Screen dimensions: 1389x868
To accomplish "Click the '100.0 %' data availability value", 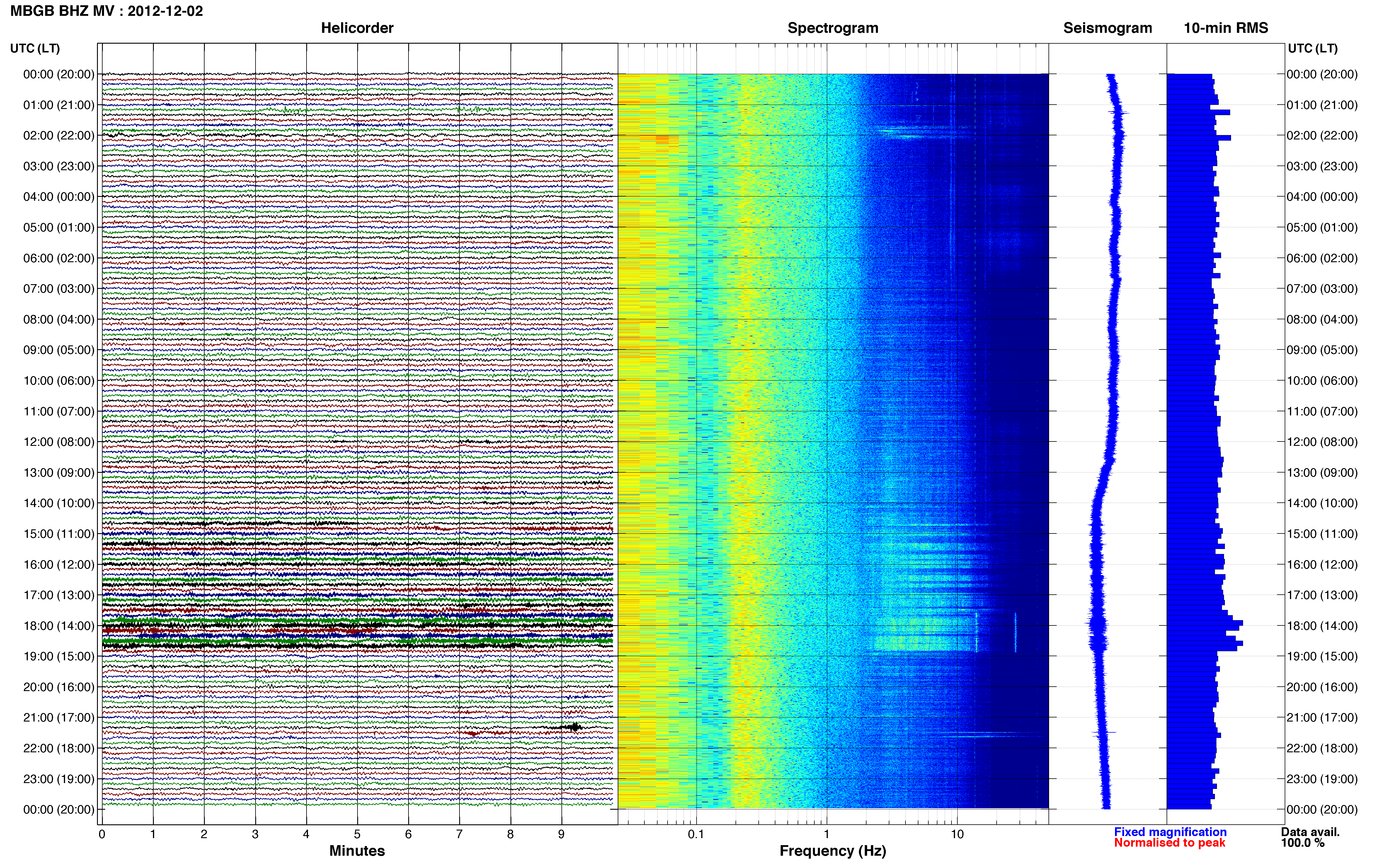I will click(1302, 843).
